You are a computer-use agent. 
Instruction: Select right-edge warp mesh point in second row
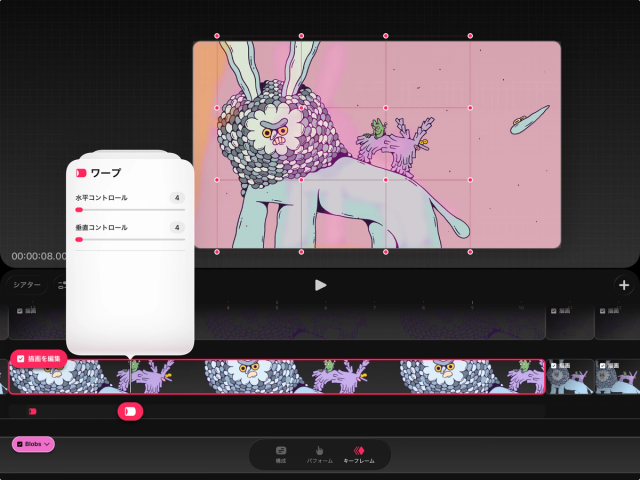point(470,108)
